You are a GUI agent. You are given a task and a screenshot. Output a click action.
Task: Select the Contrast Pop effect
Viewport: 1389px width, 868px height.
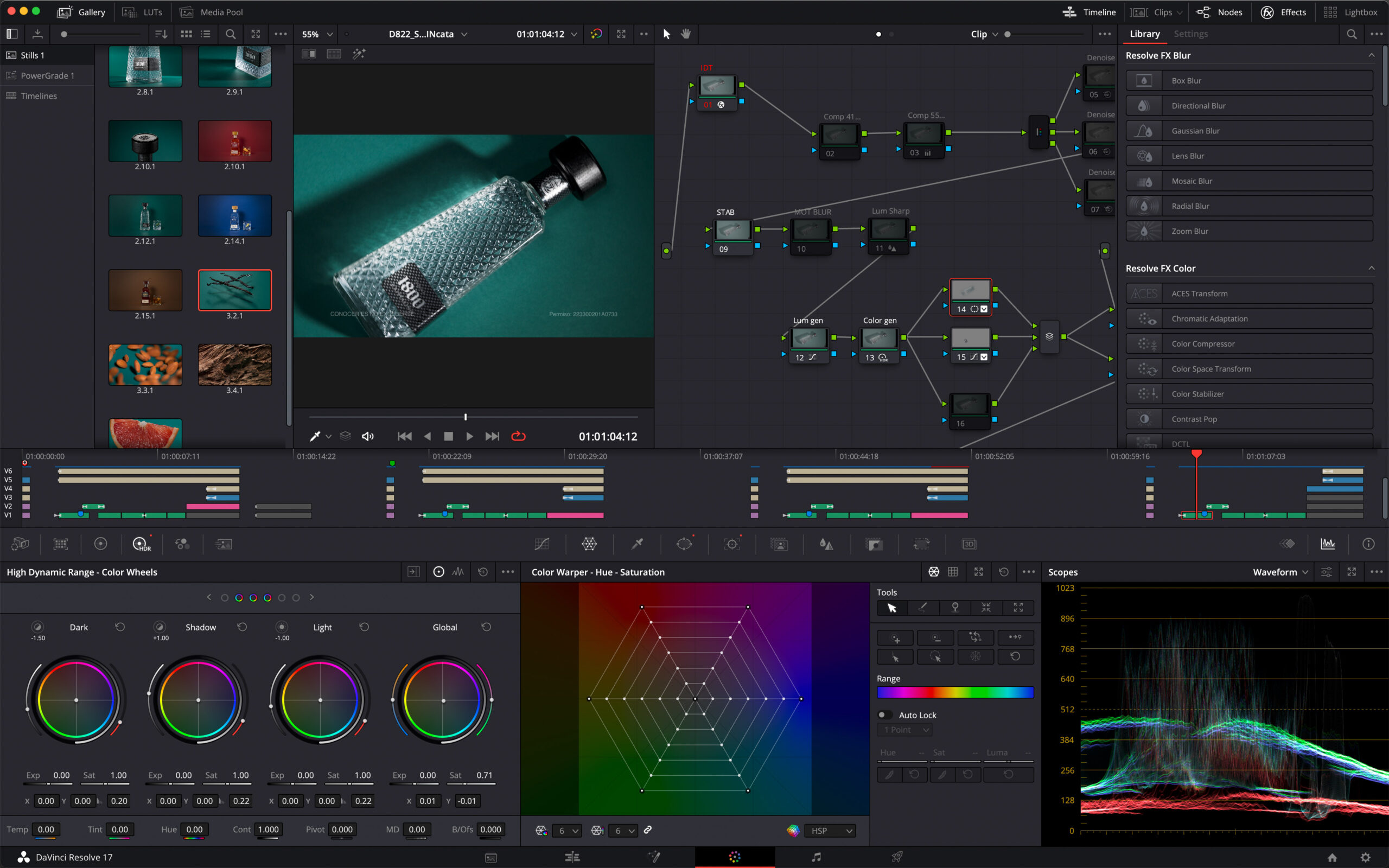1250,419
